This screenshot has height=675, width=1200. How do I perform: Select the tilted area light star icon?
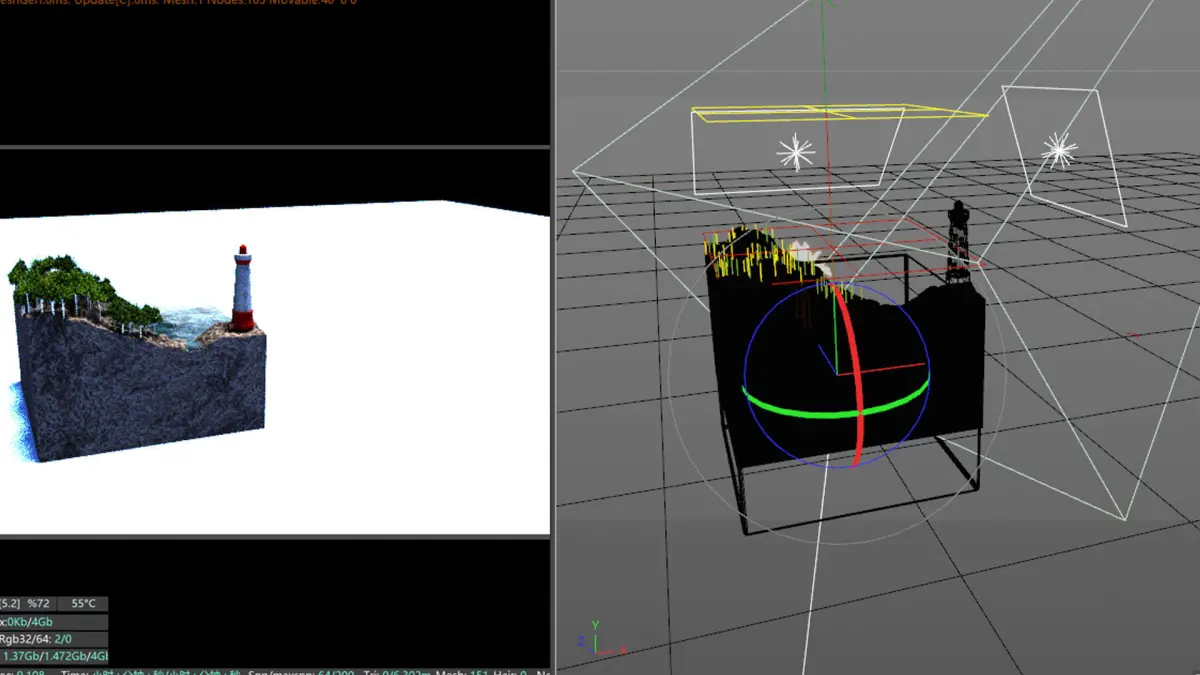[x=1059, y=150]
